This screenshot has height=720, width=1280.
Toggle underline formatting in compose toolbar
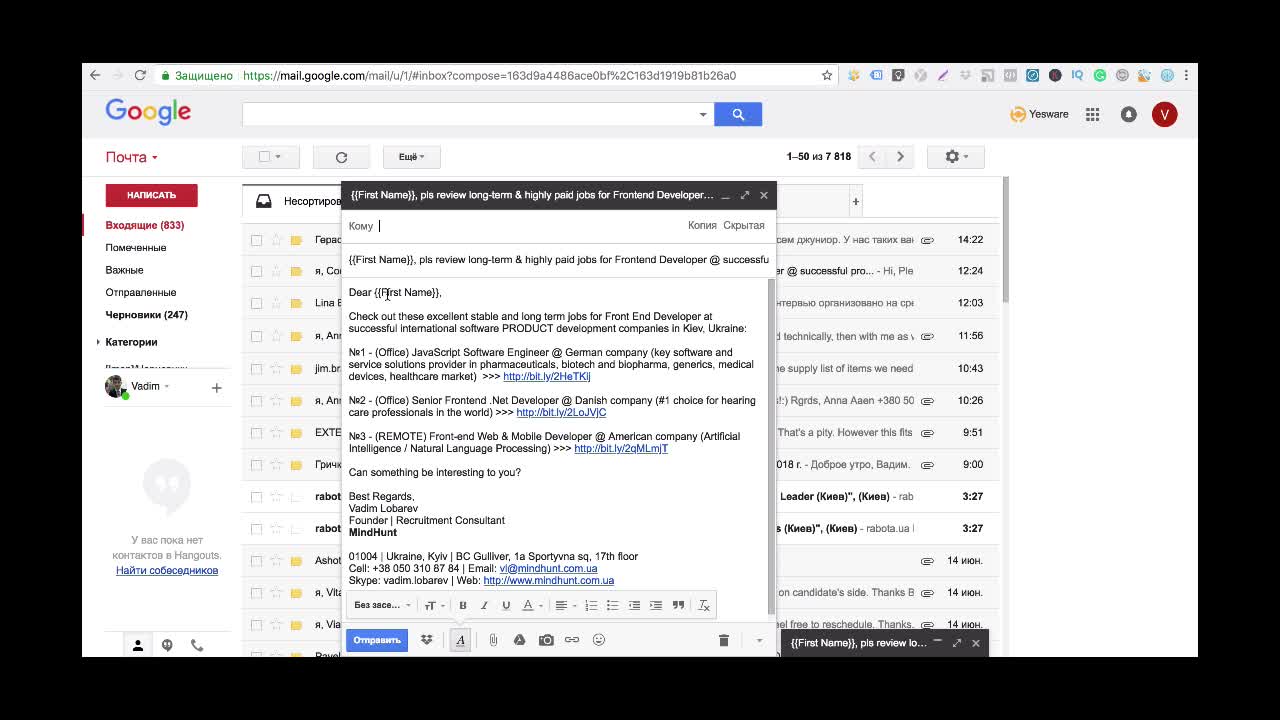tap(506, 605)
